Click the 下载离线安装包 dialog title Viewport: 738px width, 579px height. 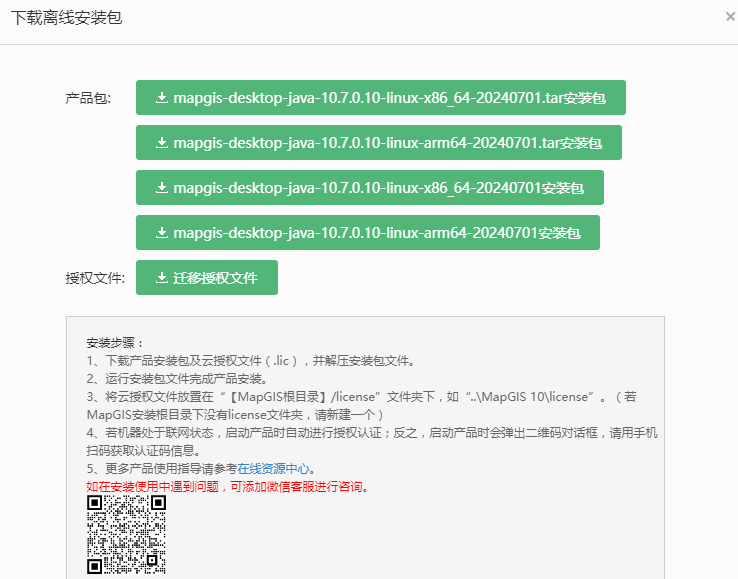point(66,18)
